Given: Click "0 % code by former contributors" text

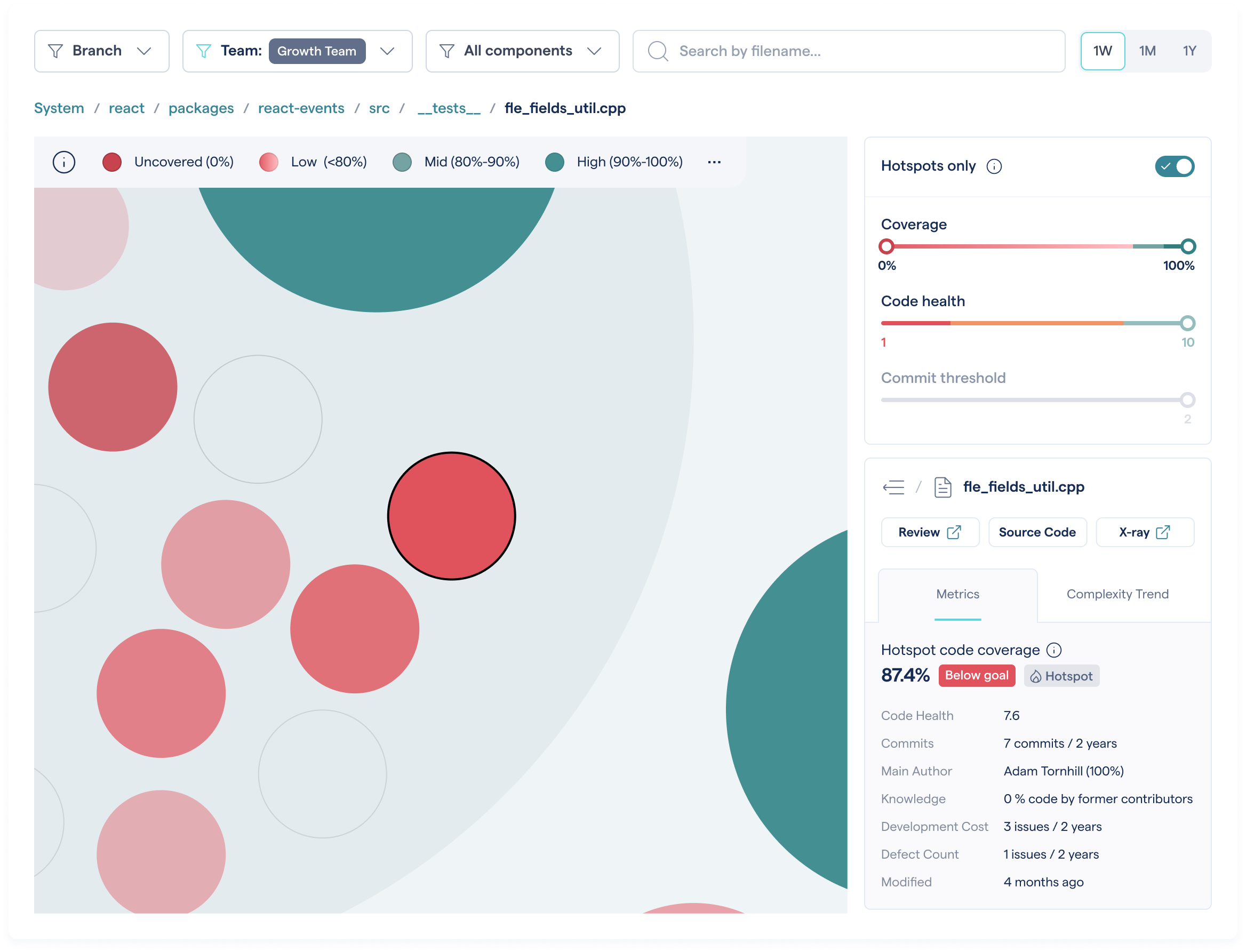Looking at the screenshot, I should (x=1098, y=798).
